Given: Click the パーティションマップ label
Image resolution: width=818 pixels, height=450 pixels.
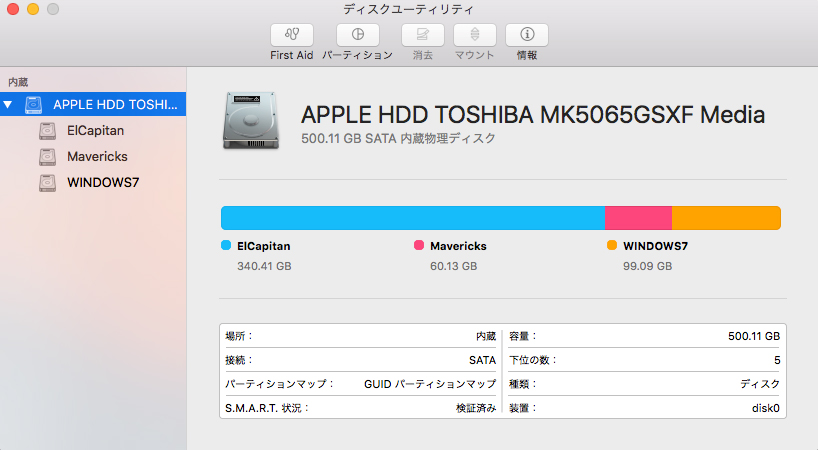Looking at the screenshot, I should click(x=279, y=384).
